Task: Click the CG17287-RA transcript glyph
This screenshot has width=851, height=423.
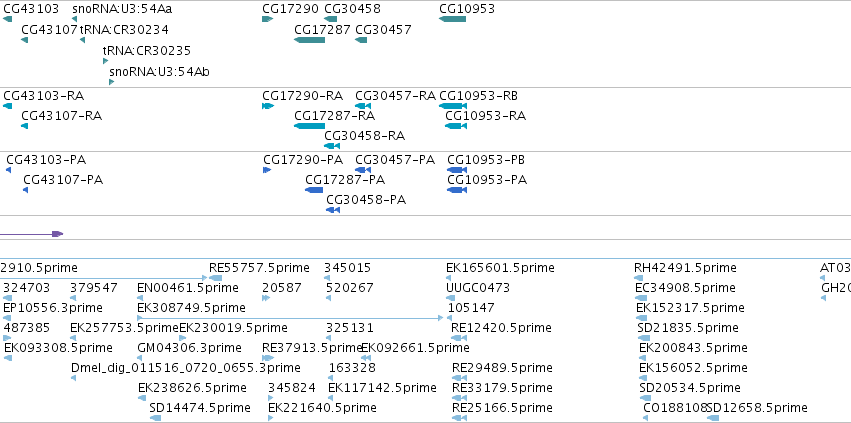Action: pos(309,126)
